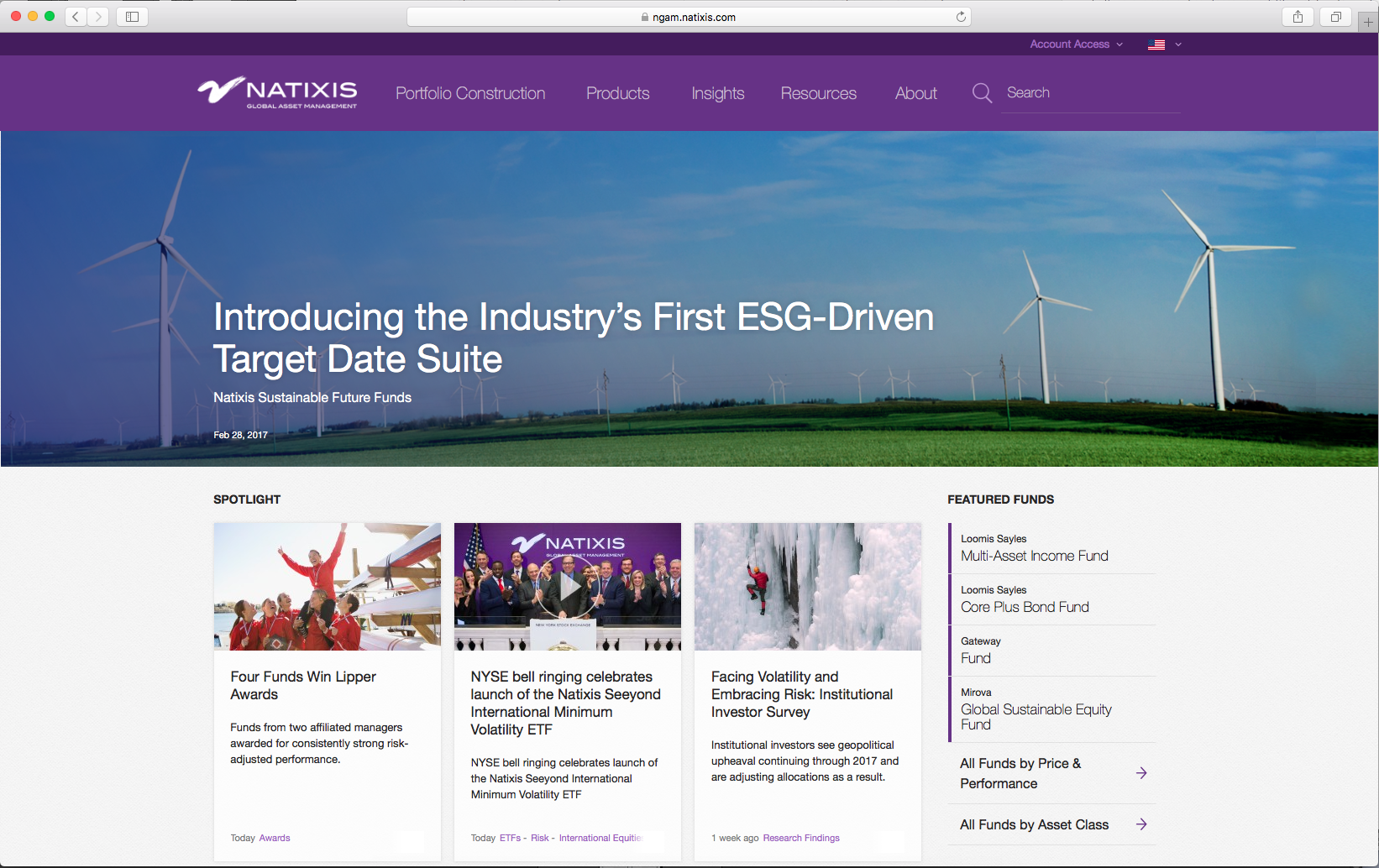Open Facing Volatility and Embracing Risk article
This screenshot has width=1379, height=868.
[x=802, y=694]
